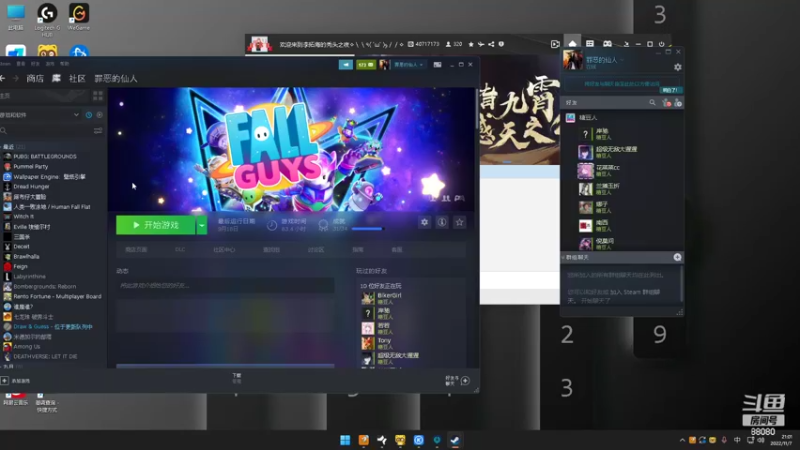Select Witch It in library list
This screenshot has width=800, height=450.
[23, 216]
